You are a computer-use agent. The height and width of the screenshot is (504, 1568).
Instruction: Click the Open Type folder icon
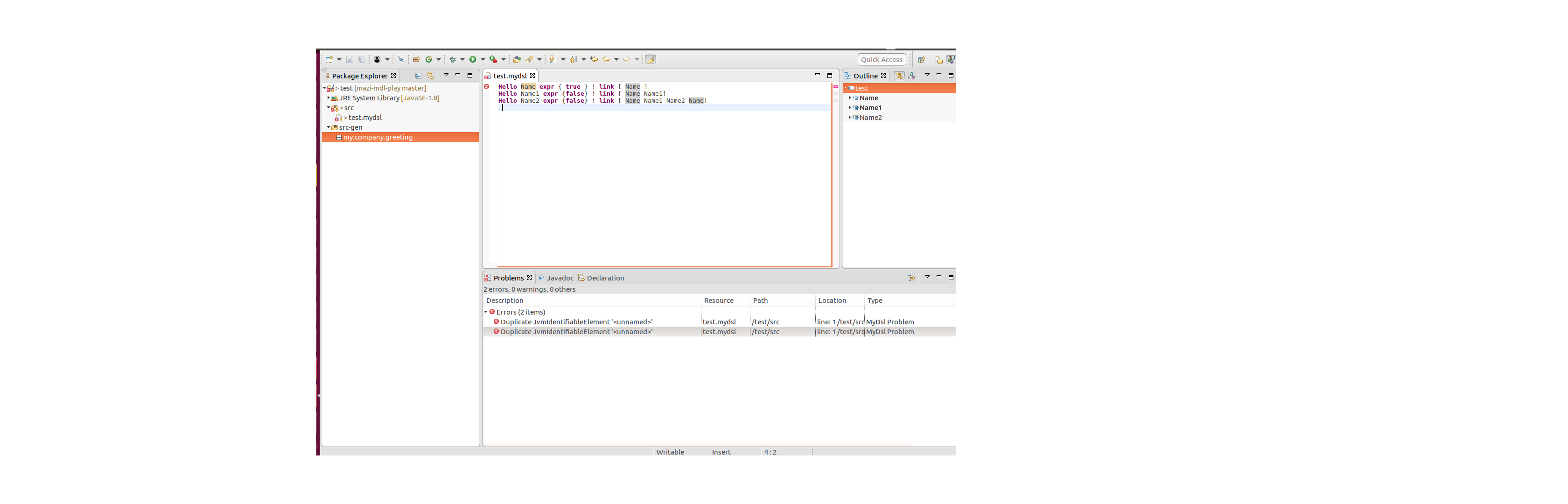[x=517, y=60]
